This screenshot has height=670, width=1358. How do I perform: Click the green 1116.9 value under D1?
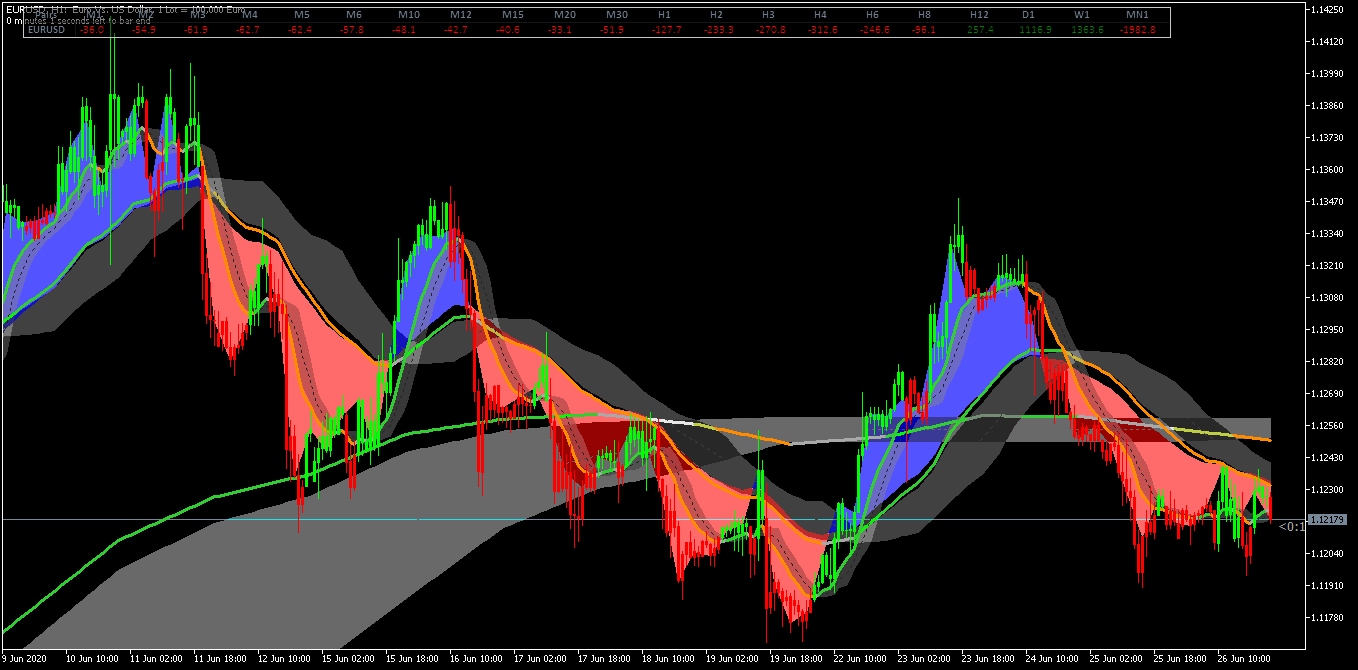(x=1036, y=30)
